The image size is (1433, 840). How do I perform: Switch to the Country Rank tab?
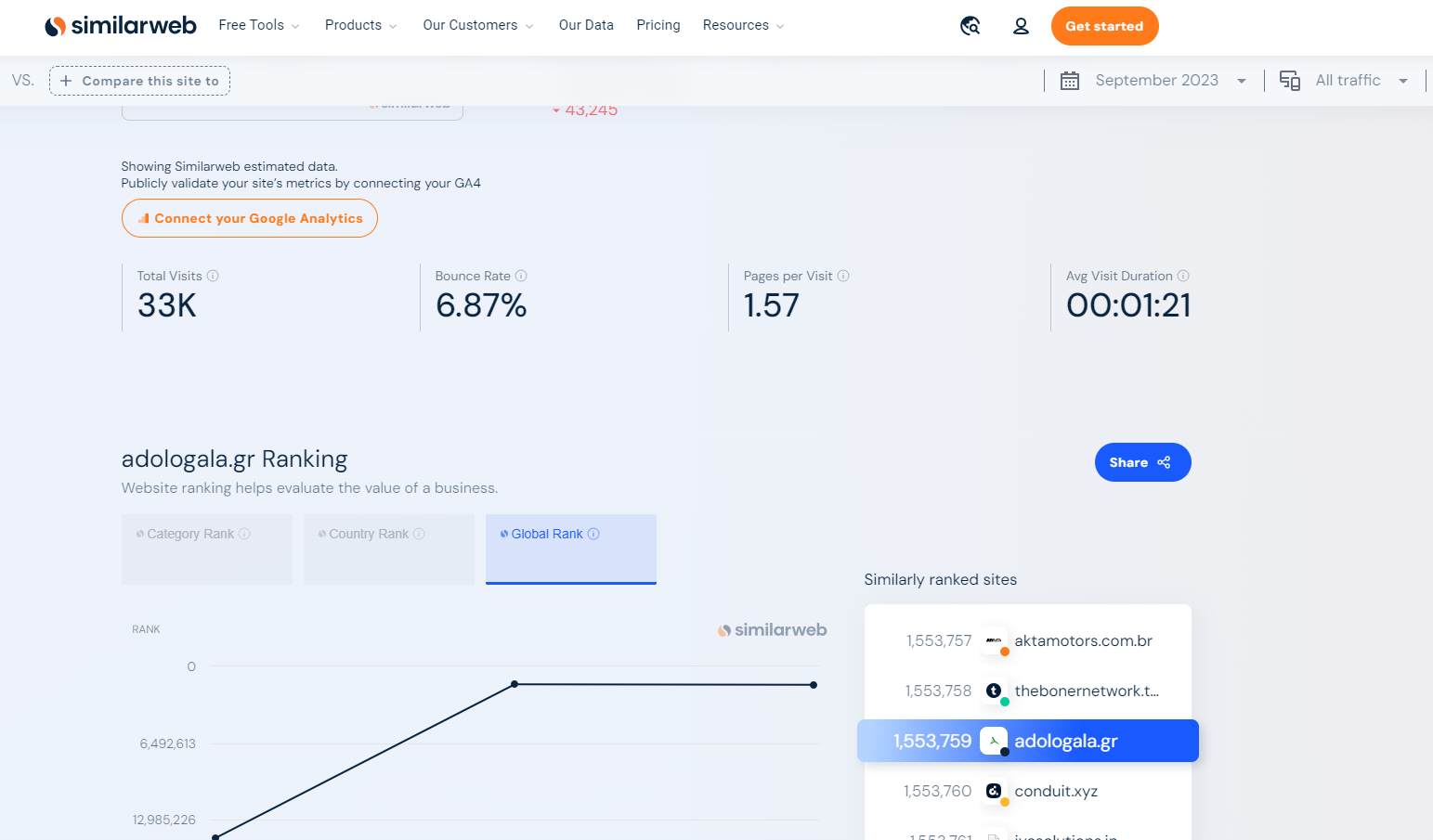tap(389, 549)
